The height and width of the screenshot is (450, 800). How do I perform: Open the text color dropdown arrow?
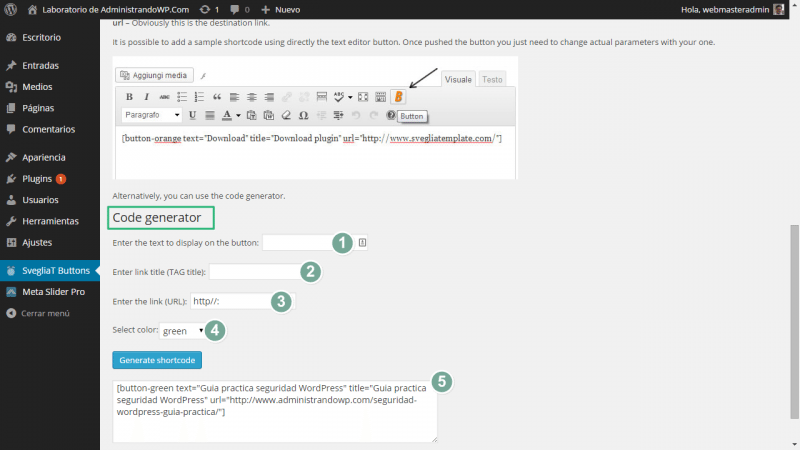click(238, 116)
